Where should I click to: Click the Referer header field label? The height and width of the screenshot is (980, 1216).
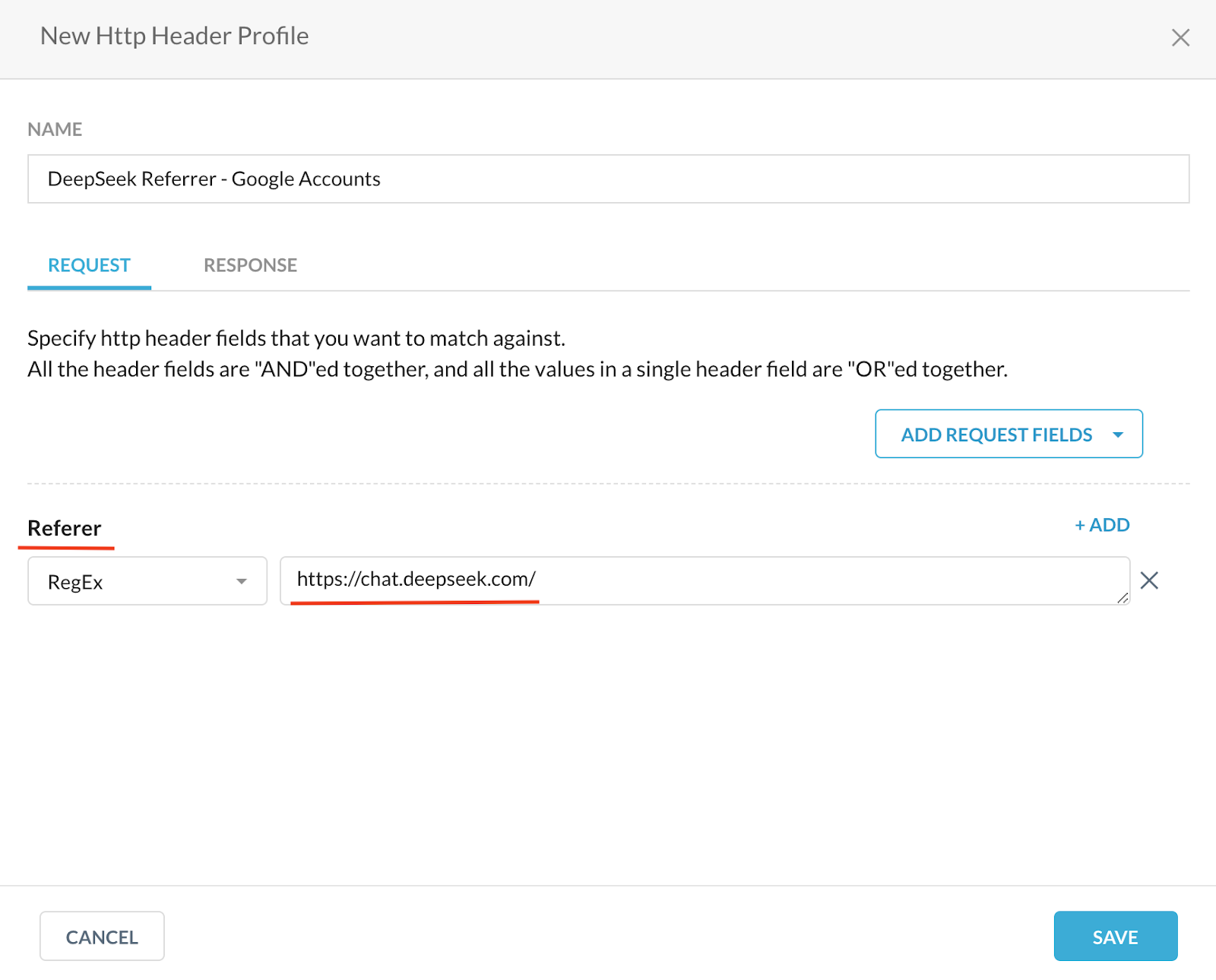[x=65, y=528]
